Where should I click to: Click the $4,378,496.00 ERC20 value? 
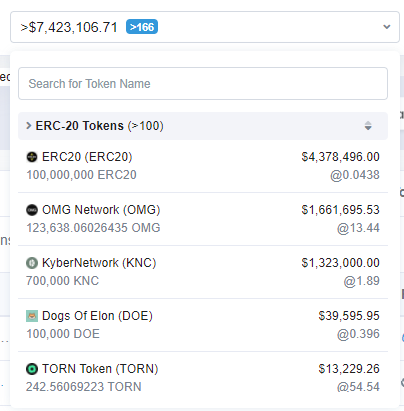340,157
